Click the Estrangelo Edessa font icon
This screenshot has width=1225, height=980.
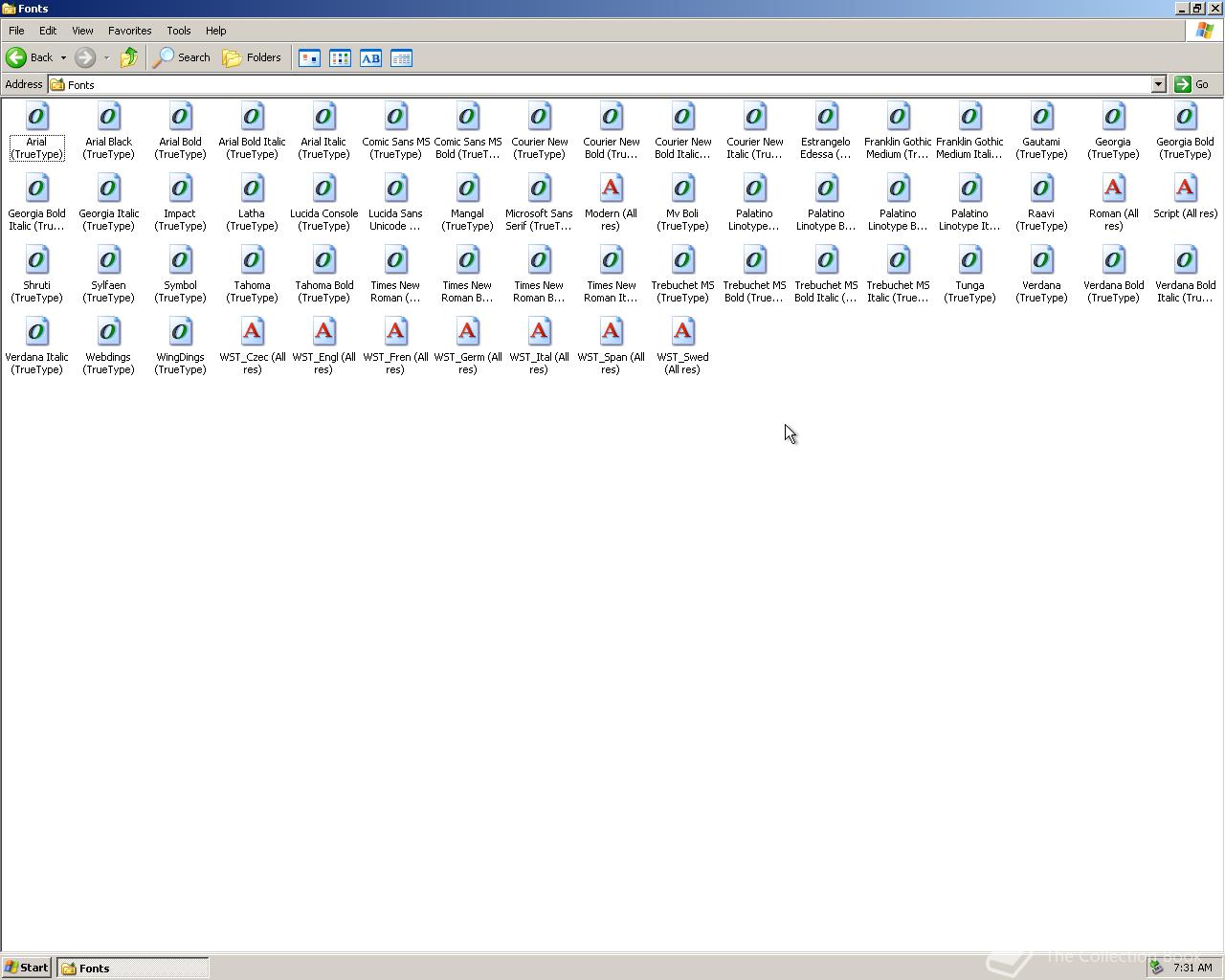826,117
